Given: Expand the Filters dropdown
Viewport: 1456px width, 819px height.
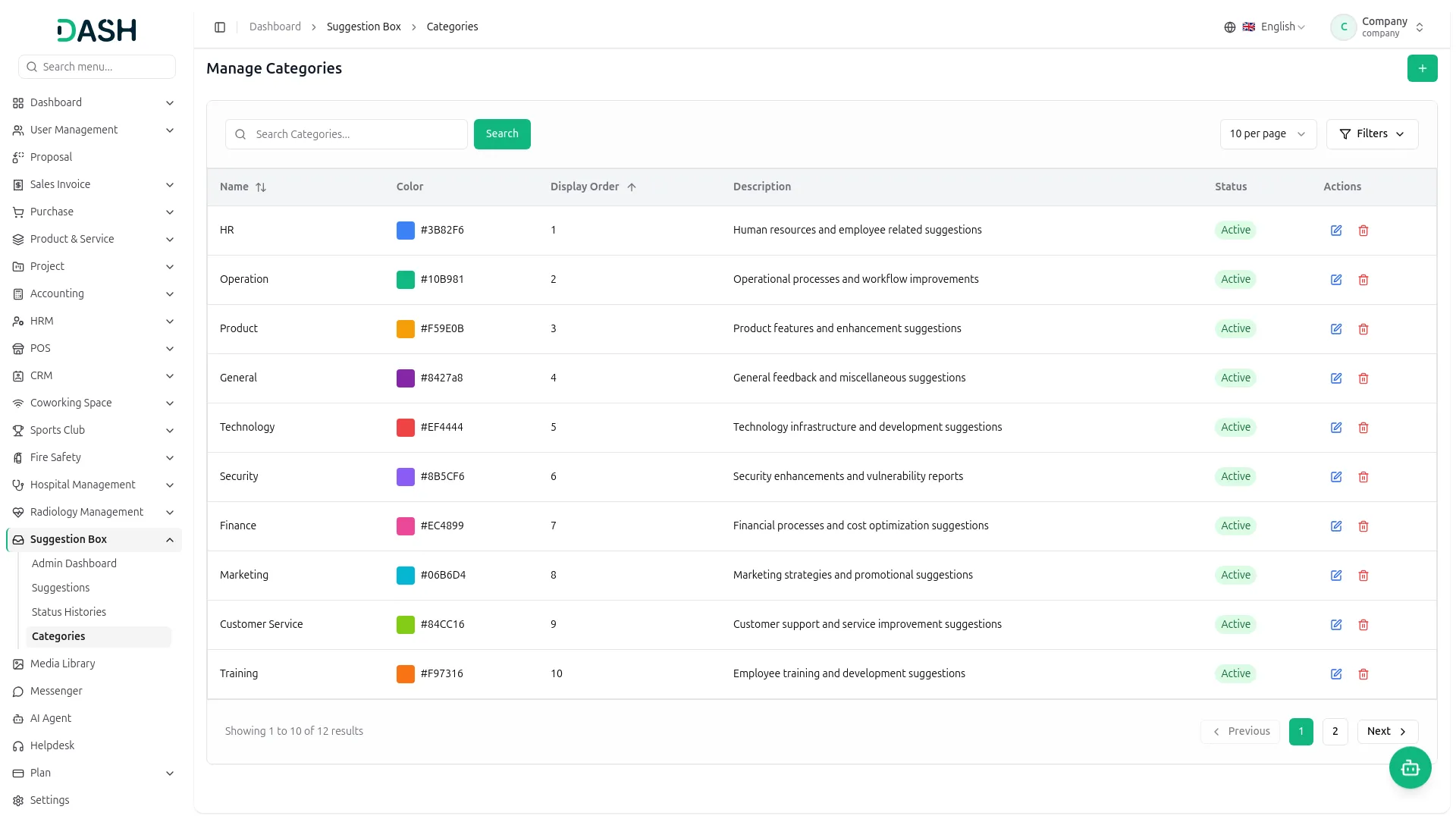Looking at the screenshot, I should click(x=1372, y=134).
